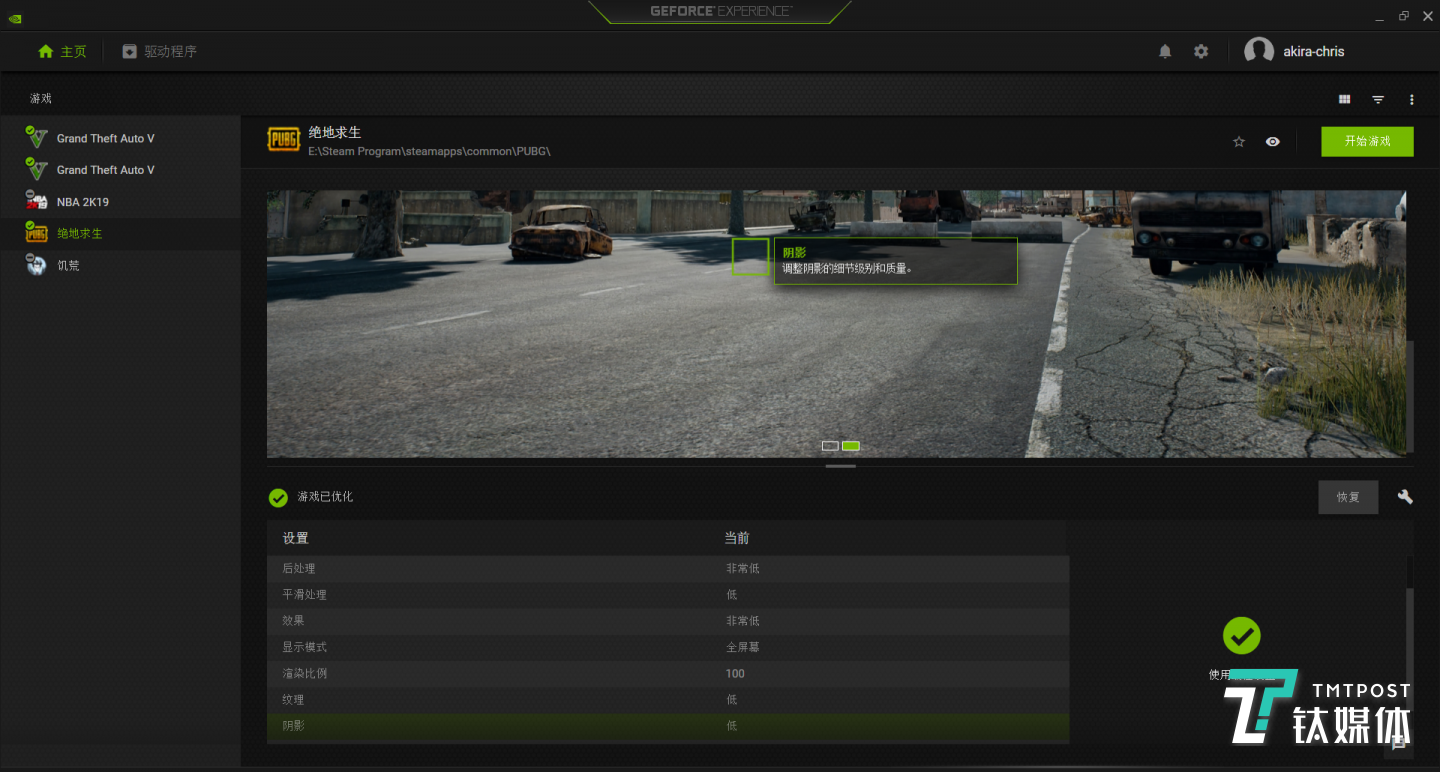This screenshot has width=1440, height=772.
Task: Go to the 主页 home tab
Action: click(x=62, y=51)
